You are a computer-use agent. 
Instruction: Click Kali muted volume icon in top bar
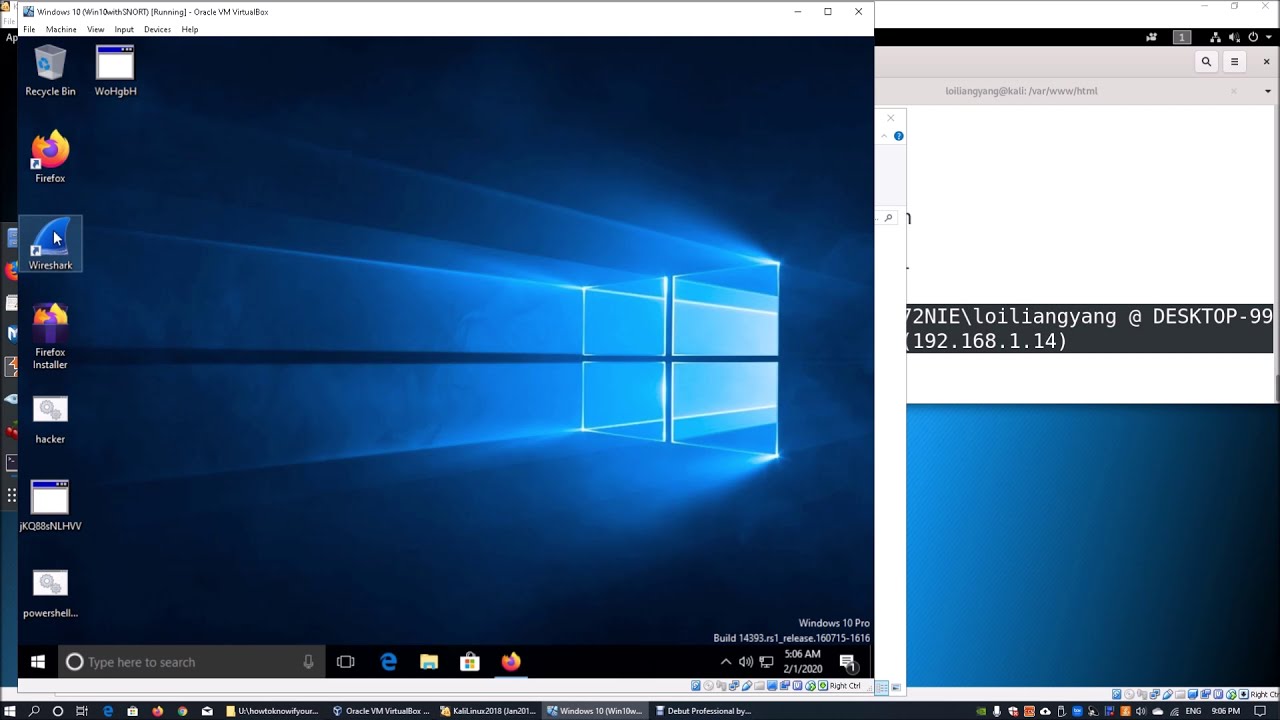[1235, 37]
